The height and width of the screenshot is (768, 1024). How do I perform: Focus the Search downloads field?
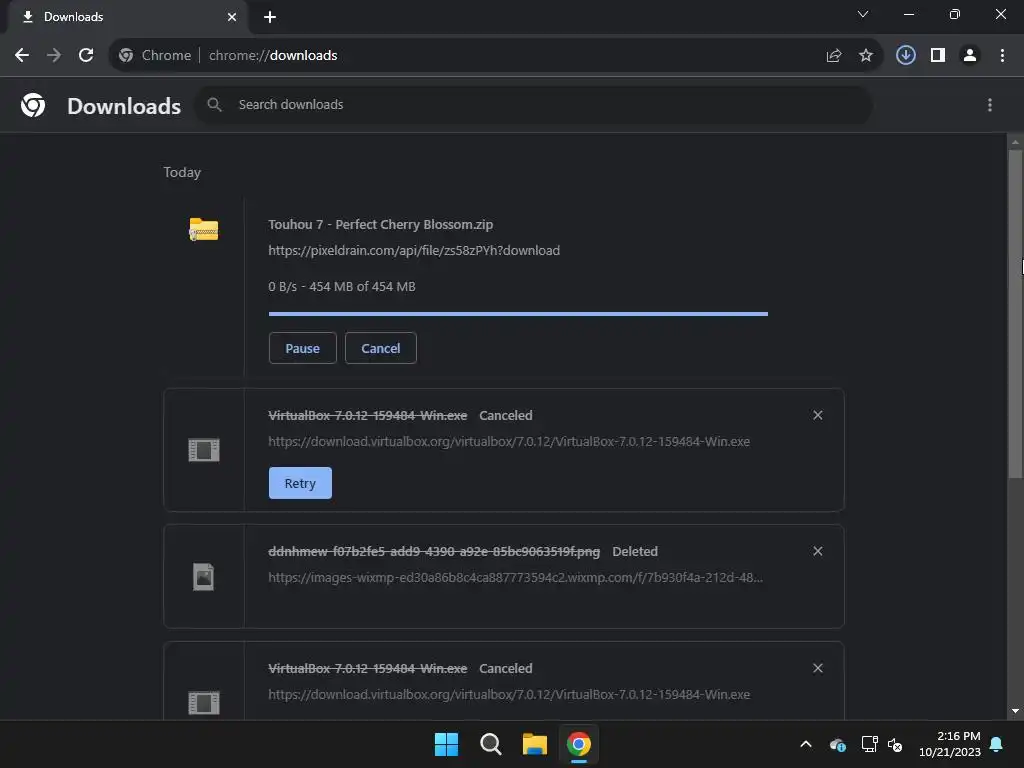pos(534,104)
